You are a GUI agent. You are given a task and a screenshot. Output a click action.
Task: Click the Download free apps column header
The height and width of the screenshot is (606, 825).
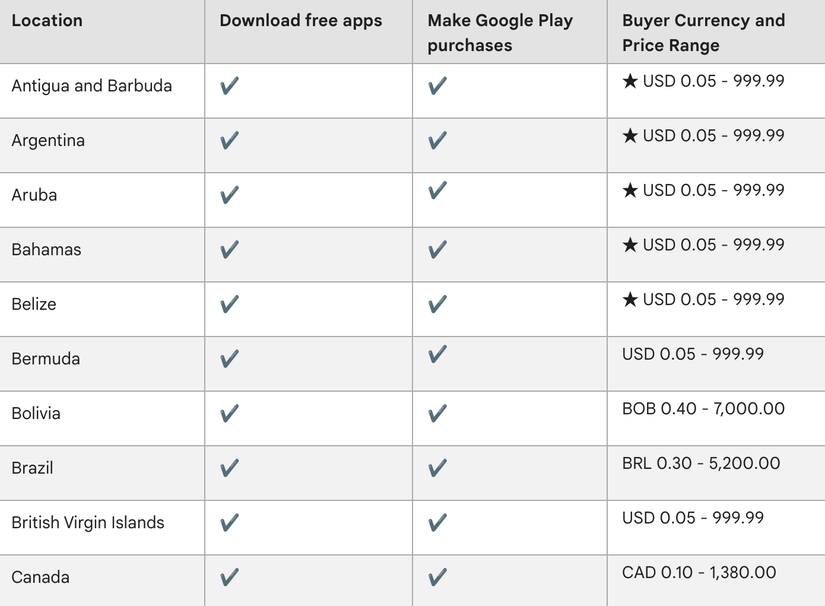tap(301, 21)
